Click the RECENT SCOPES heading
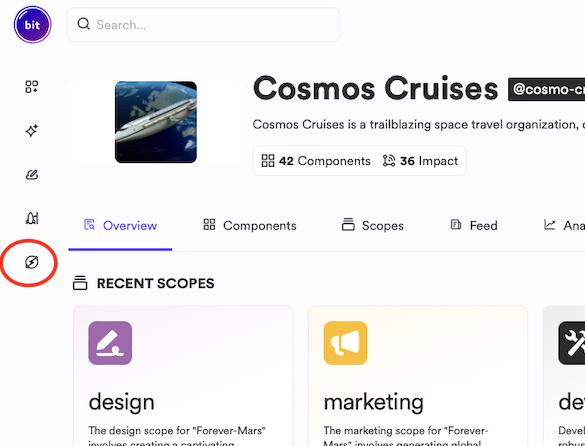Viewport: 585px width, 446px height. coord(156,283)
